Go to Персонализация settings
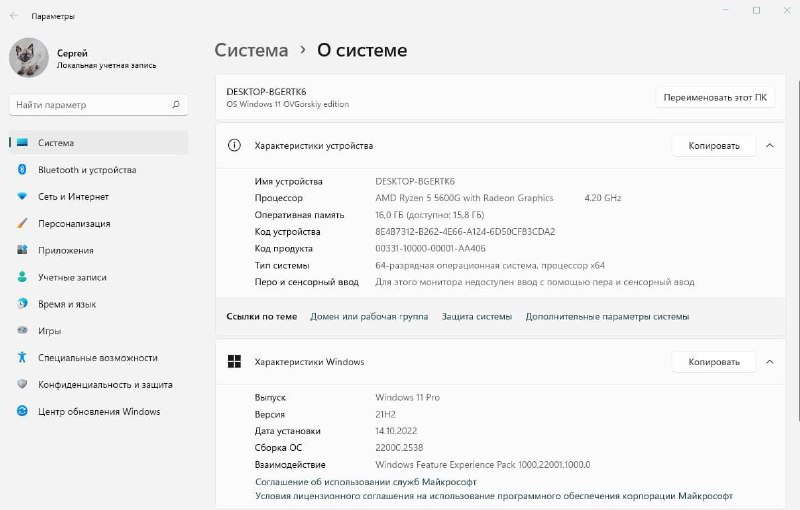 98,223
